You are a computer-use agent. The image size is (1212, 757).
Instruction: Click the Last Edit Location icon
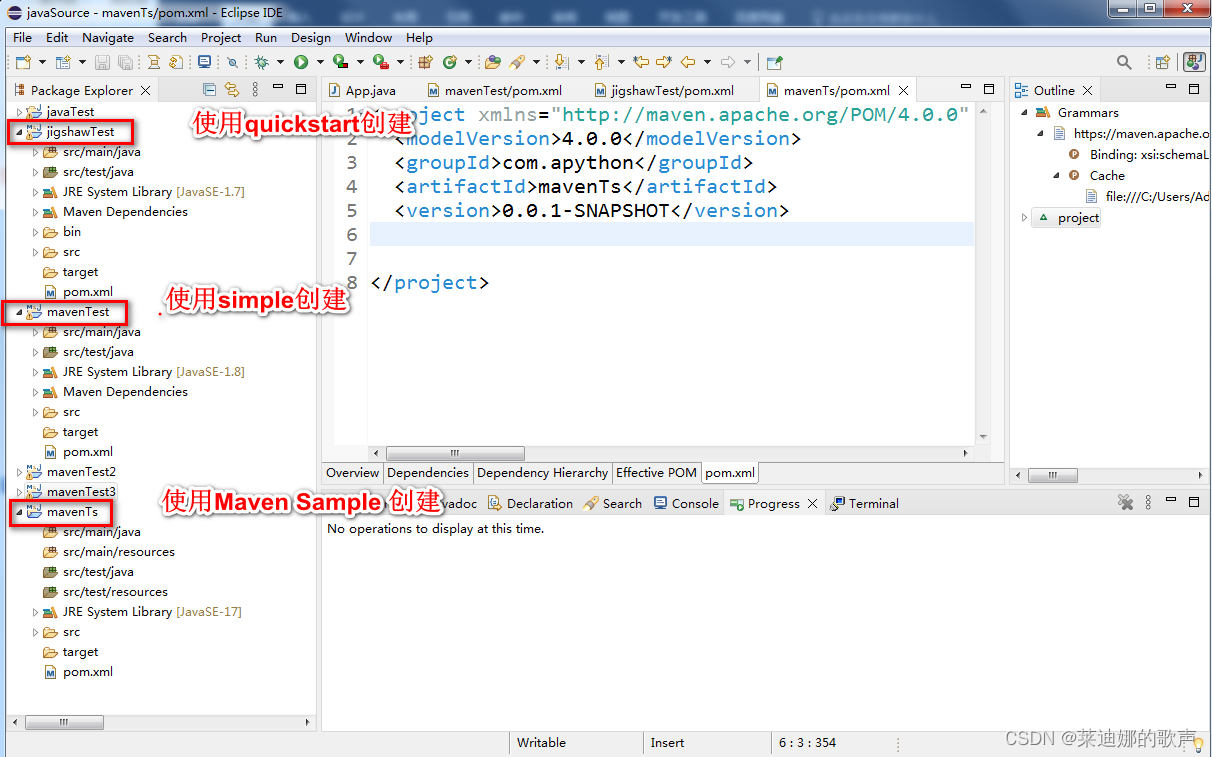tap(640, 62)
